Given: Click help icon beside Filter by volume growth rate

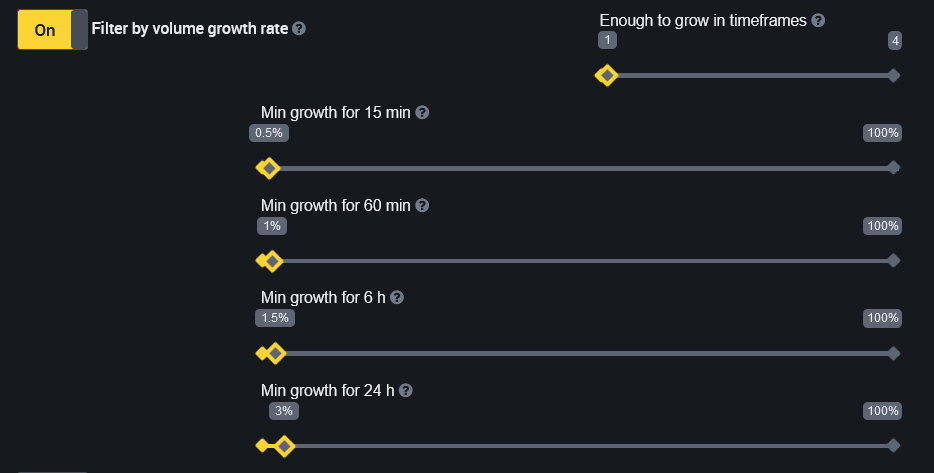Looking at the screenshot, I should pyautogui.click(x=299, y=29).
